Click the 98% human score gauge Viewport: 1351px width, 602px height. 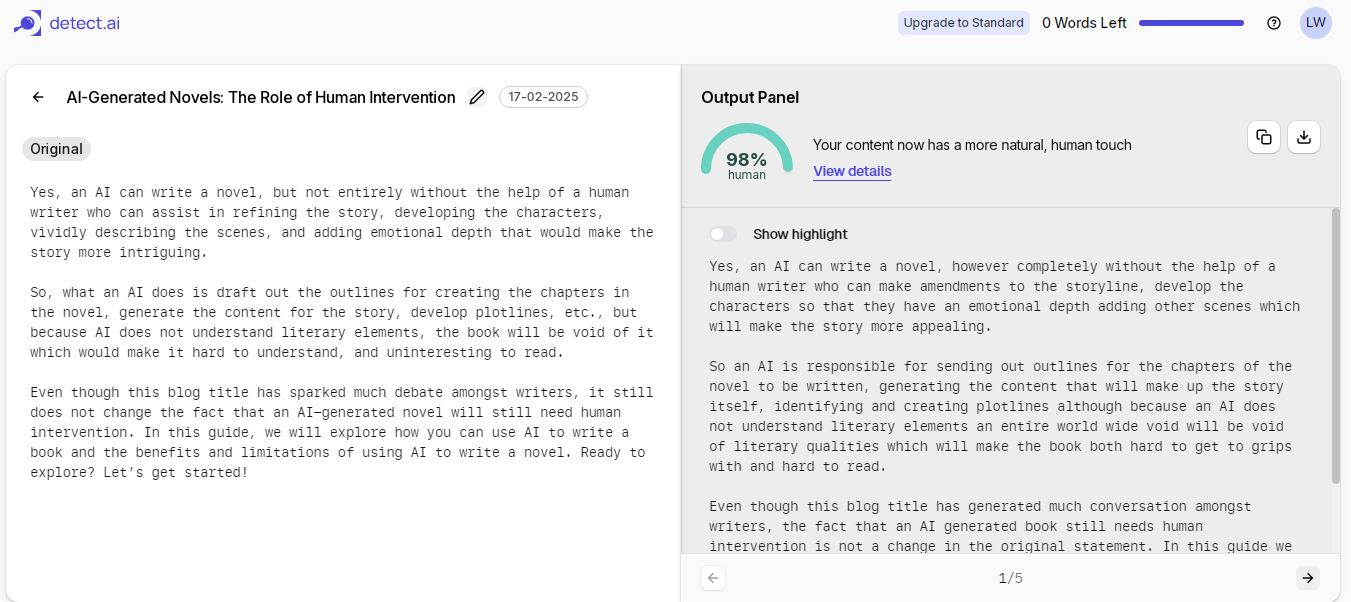coord(747,152)
